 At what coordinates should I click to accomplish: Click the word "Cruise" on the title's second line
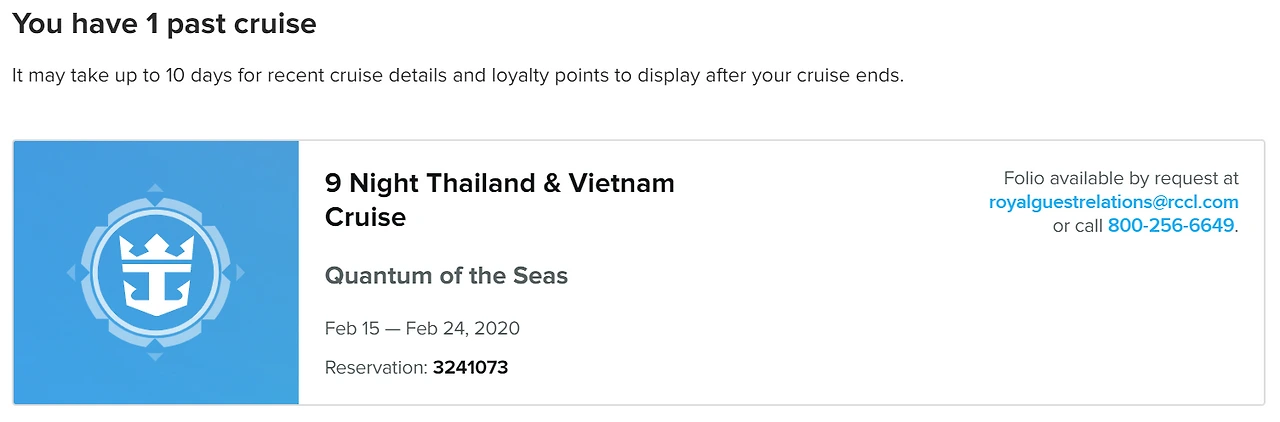pos(365,217)
